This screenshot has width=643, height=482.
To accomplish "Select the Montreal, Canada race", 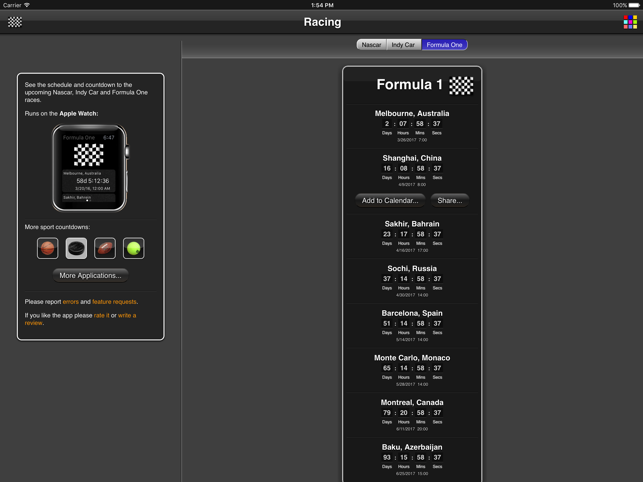I will (412, 415).
